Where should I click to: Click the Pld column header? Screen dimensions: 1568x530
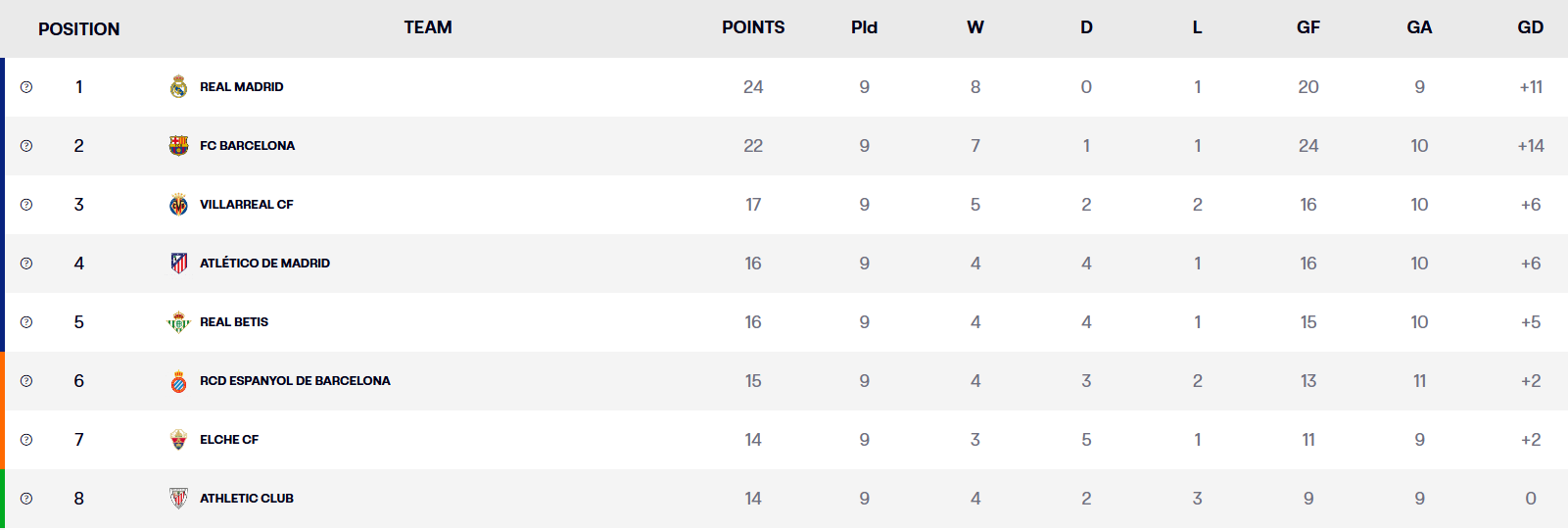pos(864,27)
